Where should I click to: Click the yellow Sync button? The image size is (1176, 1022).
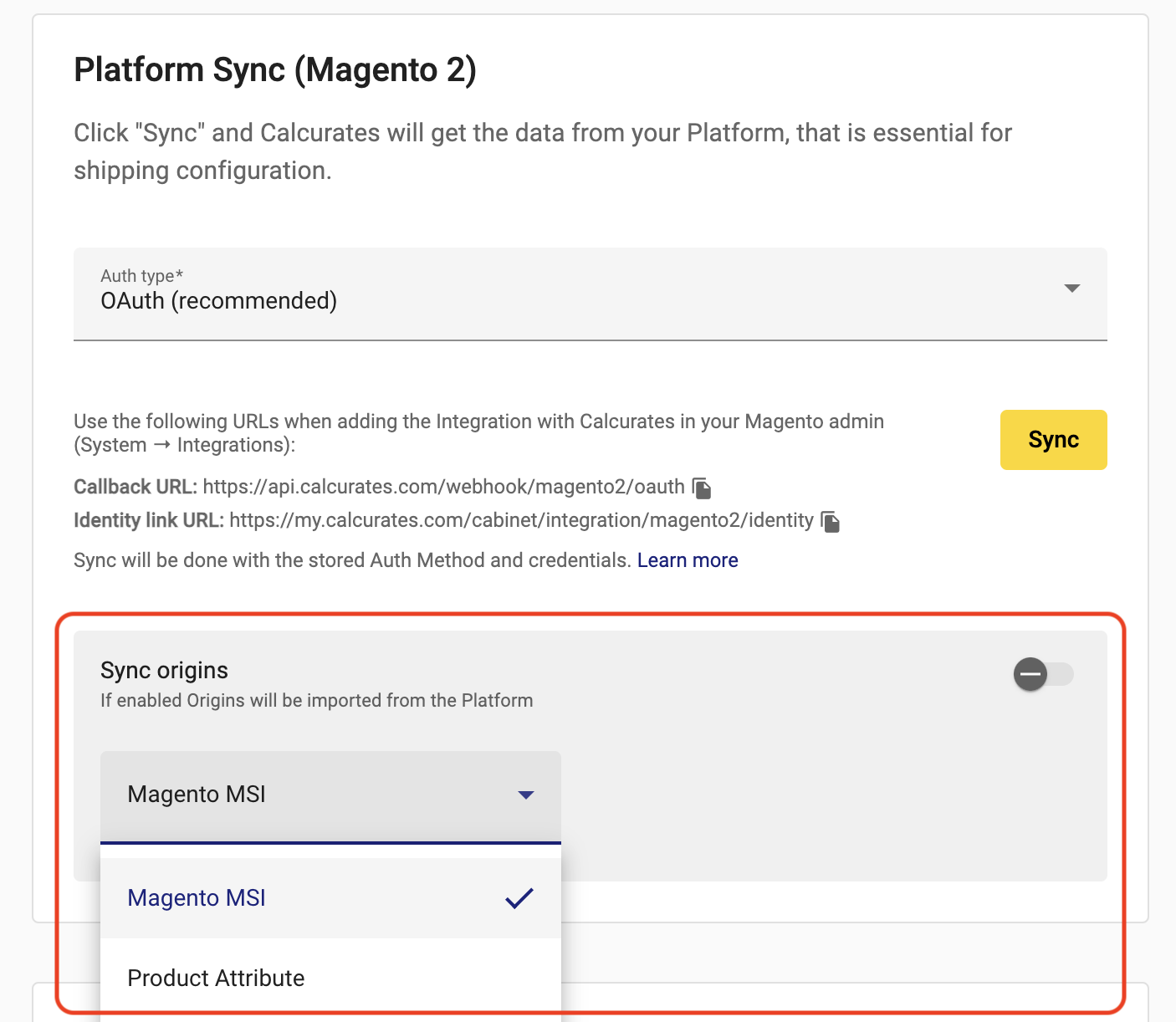[1053, 440]
